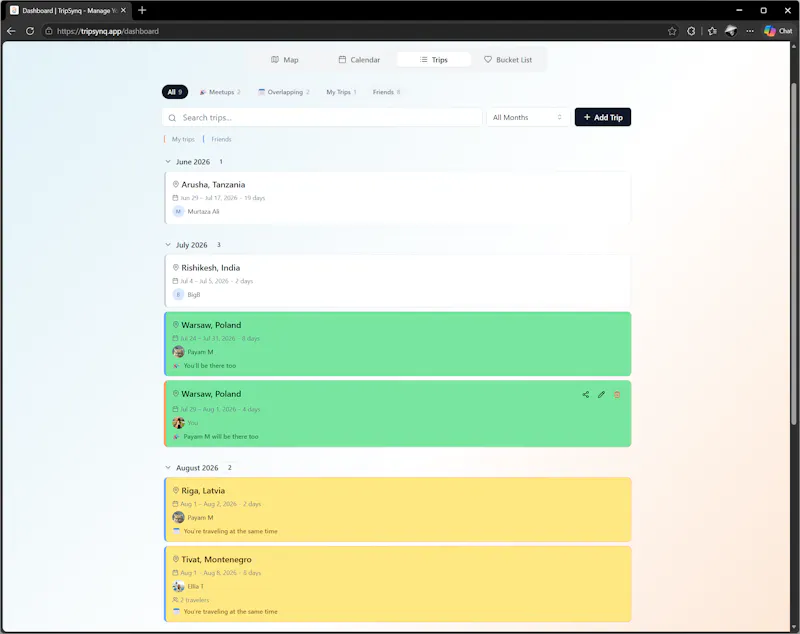Viewport: 800px width, 634px height.
Task: Close the TripSynq Dashboard tab
Action: pyautogui.click(x=123, y=10)
